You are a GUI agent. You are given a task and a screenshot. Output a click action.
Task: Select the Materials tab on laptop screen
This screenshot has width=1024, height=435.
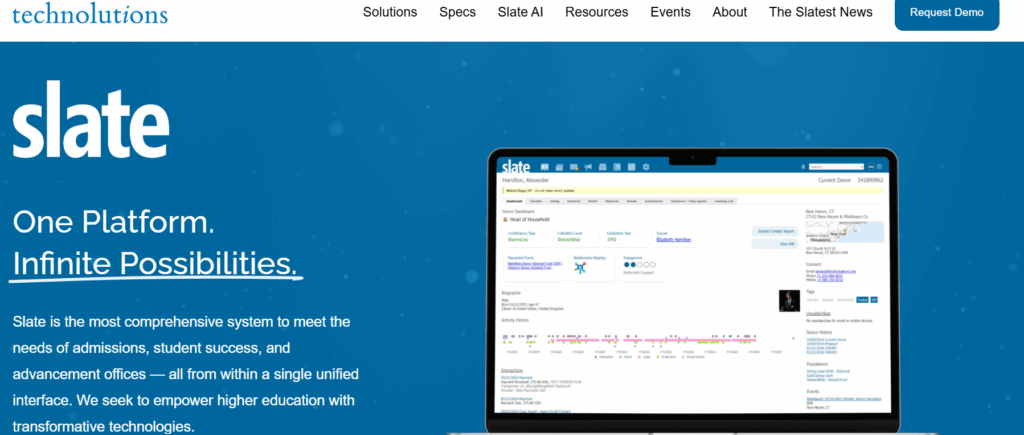(612, 201)
